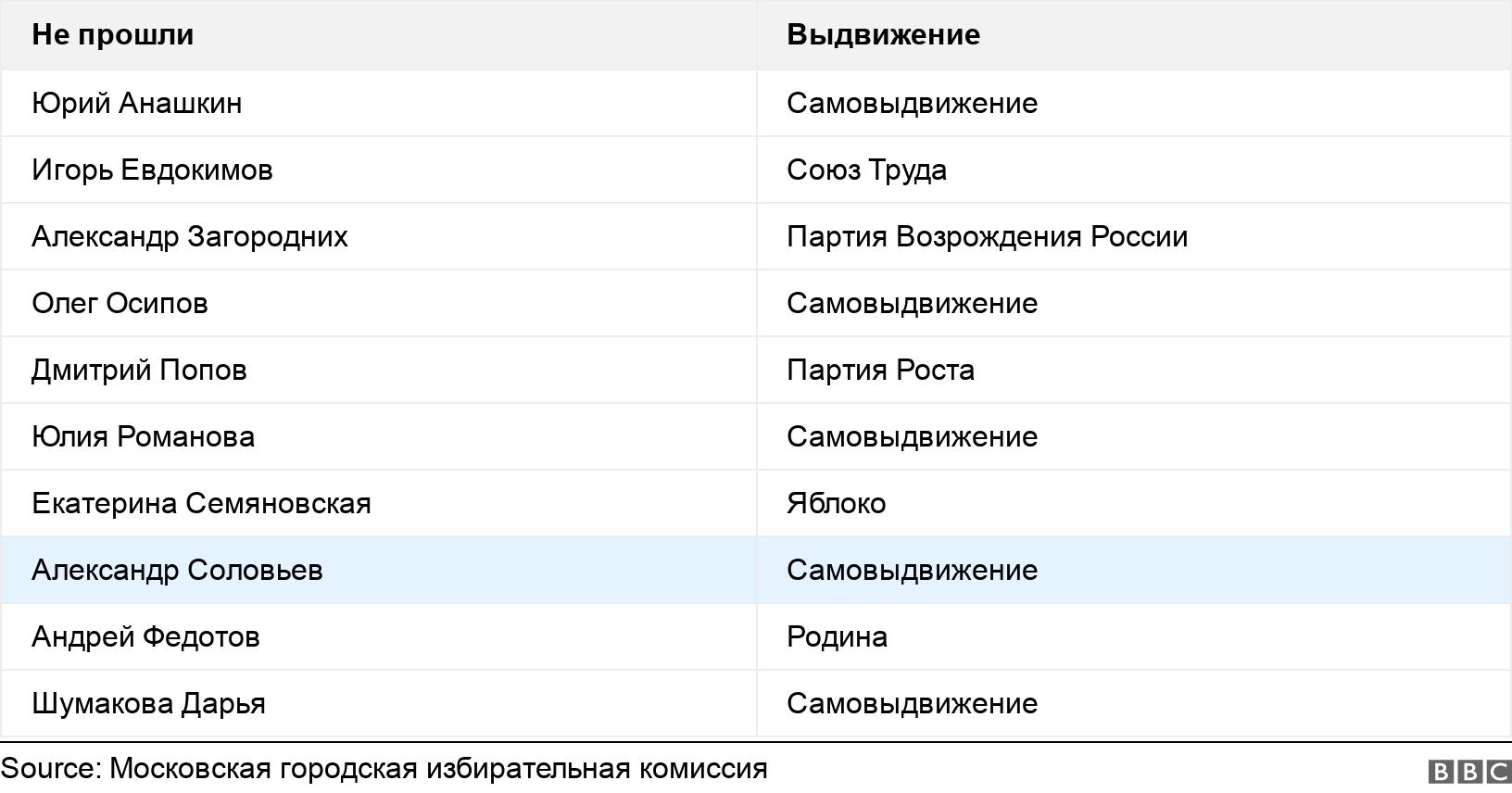Click the 'Союз Труда' cell
This screenshot has width=1512, height=793.
[x=866, y=170]
